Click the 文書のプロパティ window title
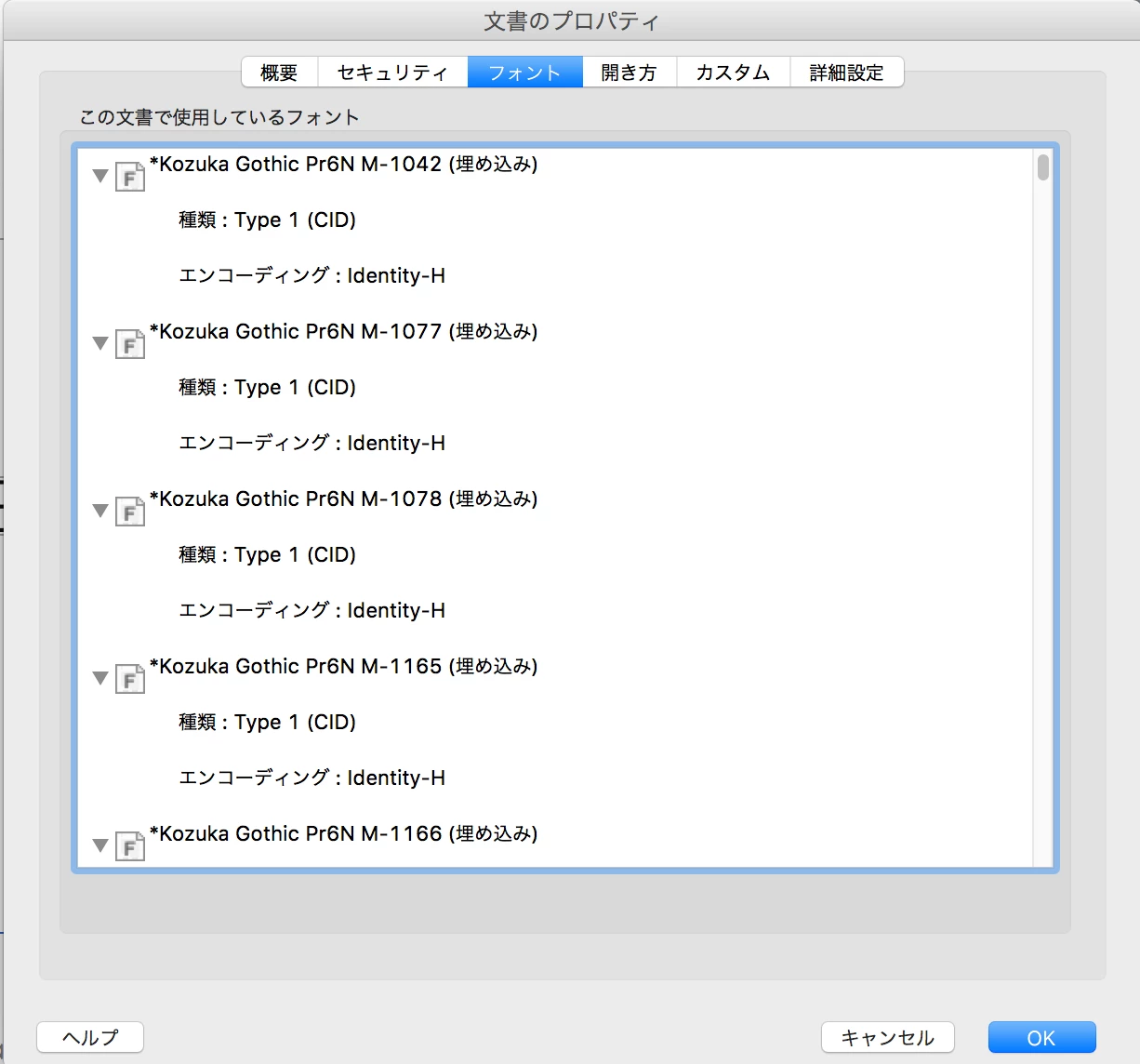The height and width of the screenshot is (1064, 1140). (571, 21)
